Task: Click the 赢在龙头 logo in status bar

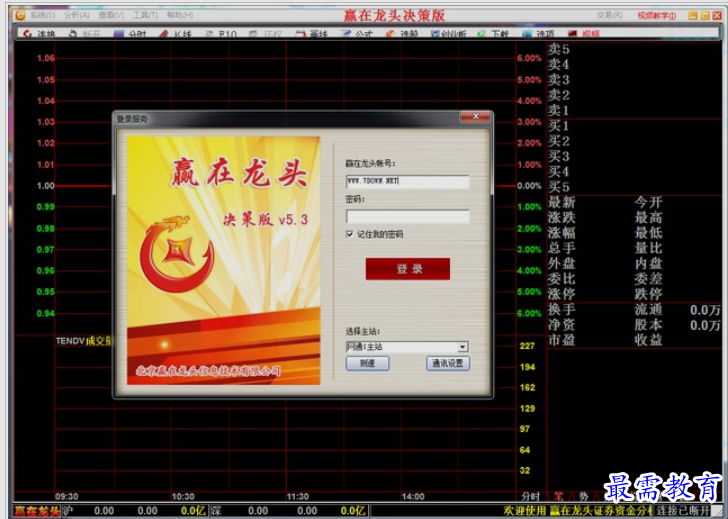Action: tap(37, 511)
